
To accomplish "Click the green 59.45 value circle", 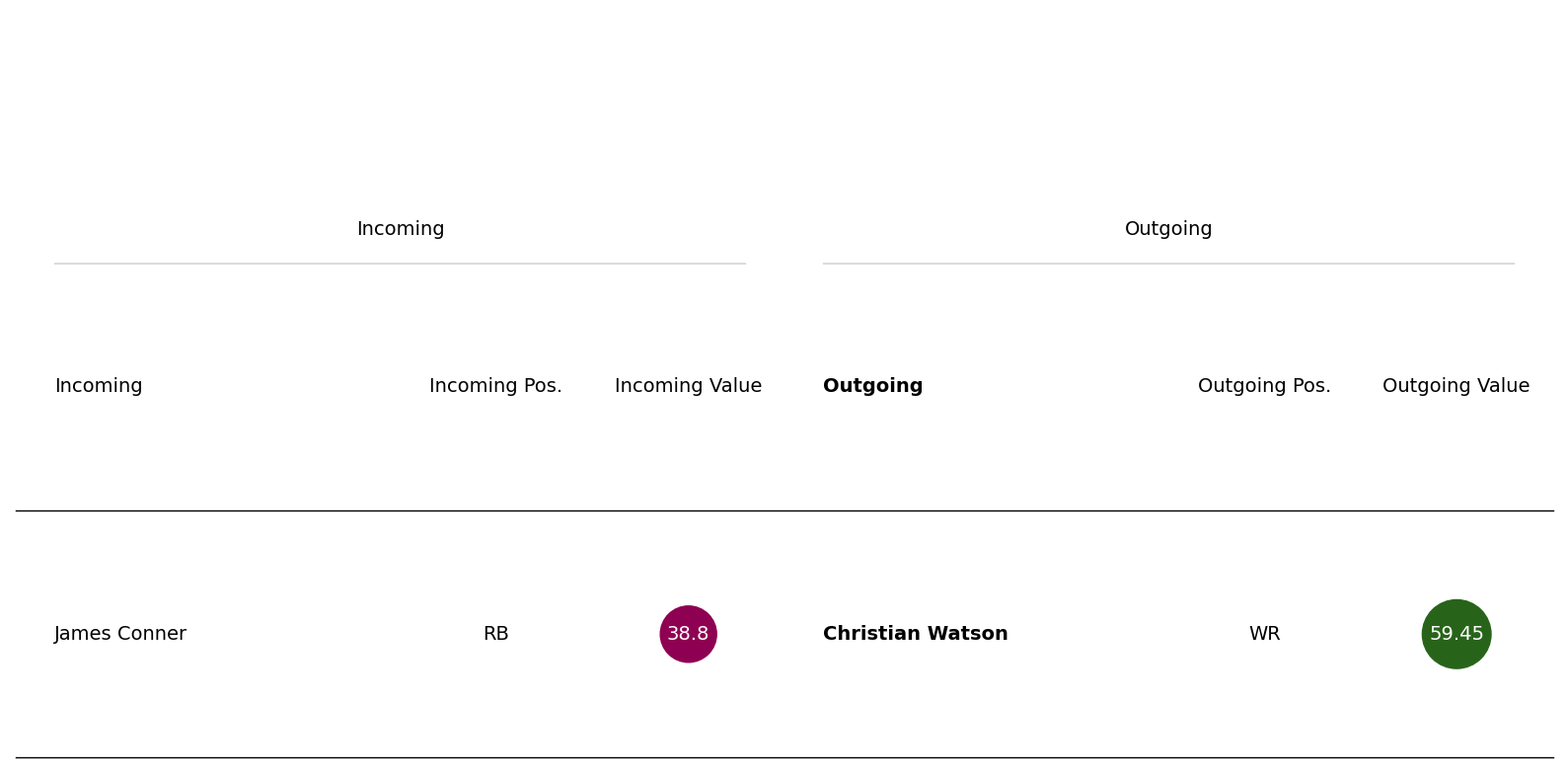I will [1456, 634].
